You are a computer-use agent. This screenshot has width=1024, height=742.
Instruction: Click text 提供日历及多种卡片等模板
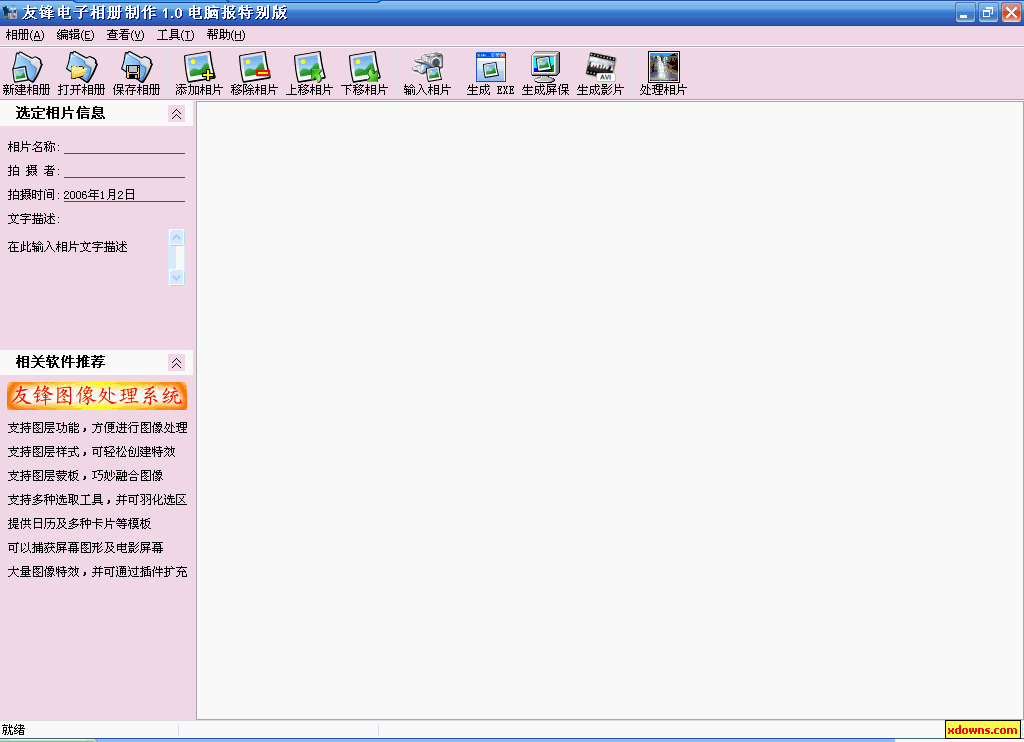pos(79,524)
